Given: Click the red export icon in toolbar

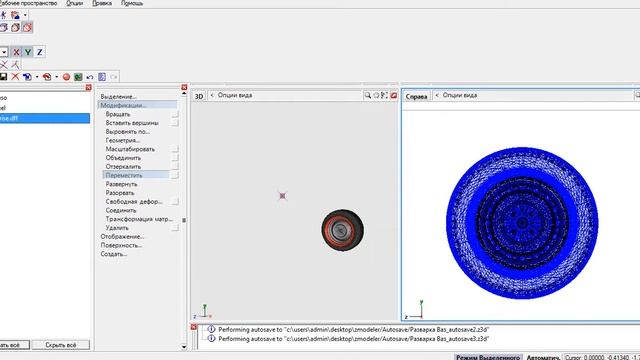Looking at the screenshot, I should 47,77.
